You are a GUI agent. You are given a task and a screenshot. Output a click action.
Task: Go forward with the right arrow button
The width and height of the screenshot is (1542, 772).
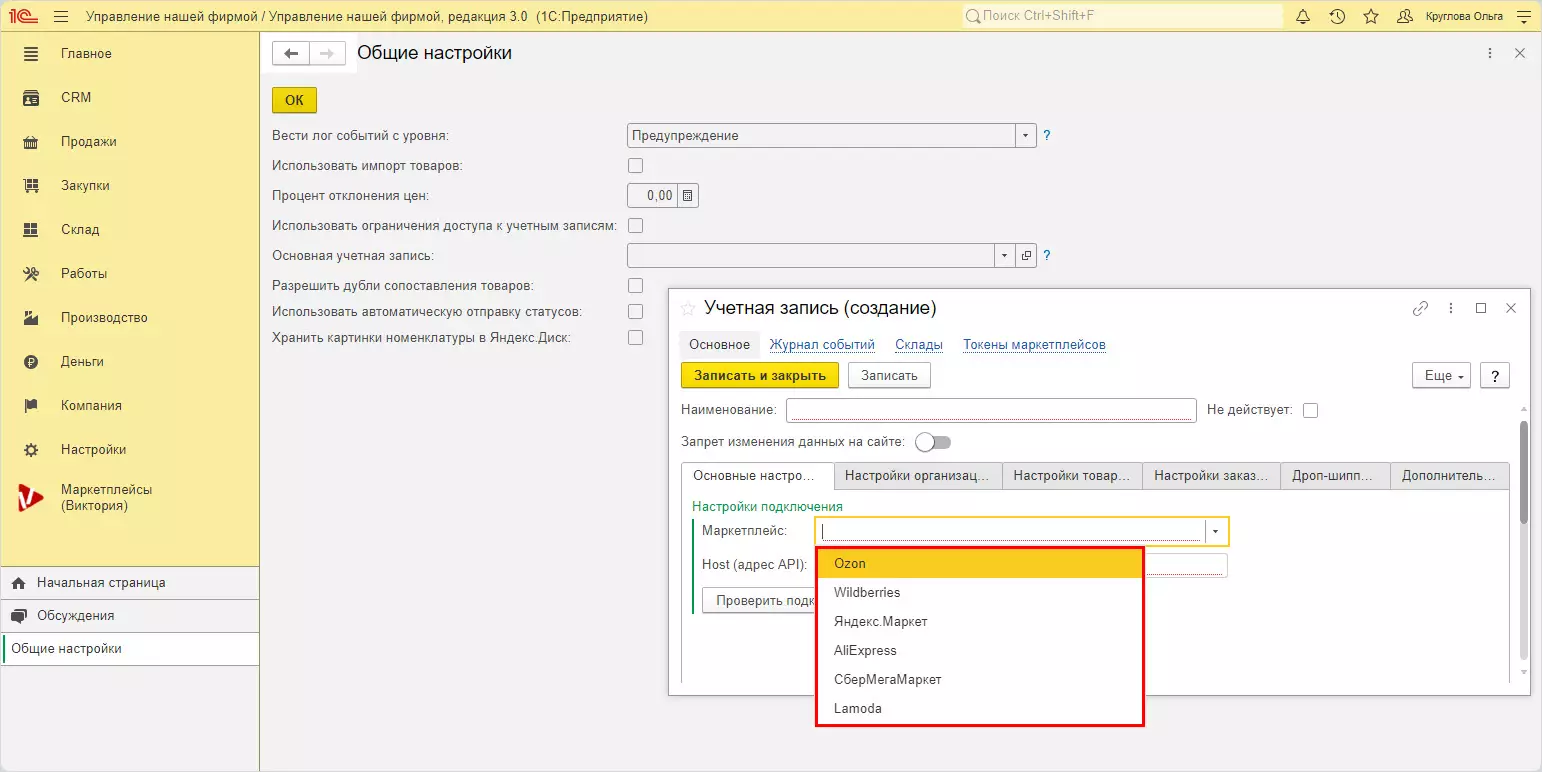pos(327,54)
